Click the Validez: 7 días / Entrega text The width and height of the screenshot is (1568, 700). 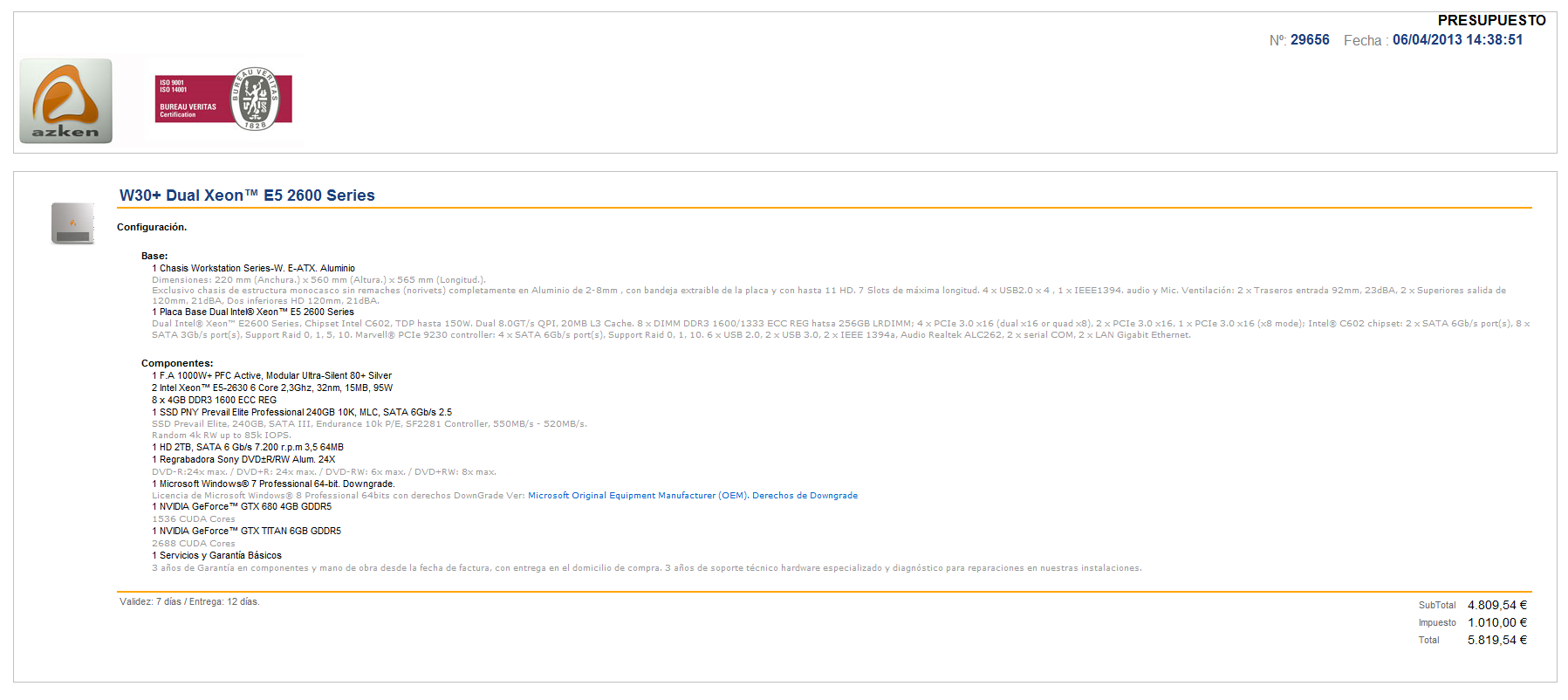189,601
